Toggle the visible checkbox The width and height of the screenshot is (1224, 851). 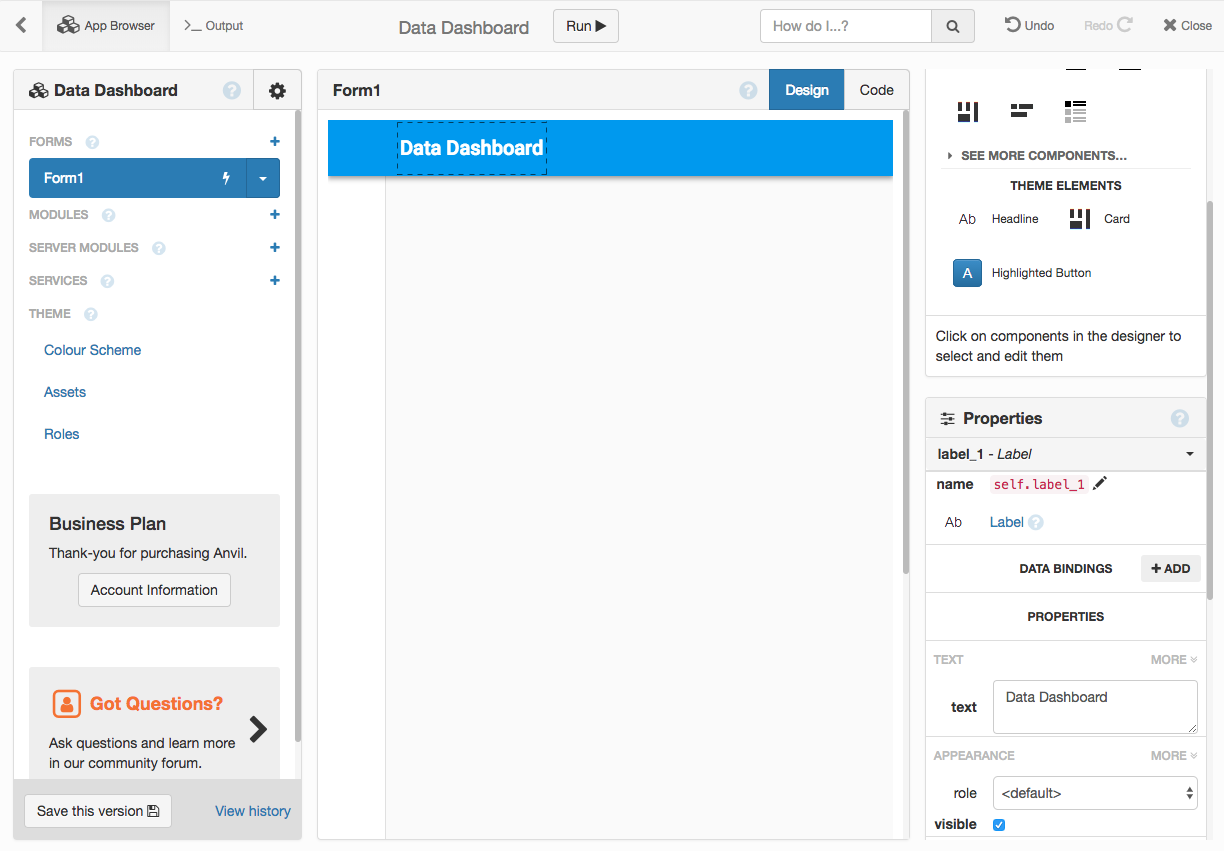click(x=998, y=825)
